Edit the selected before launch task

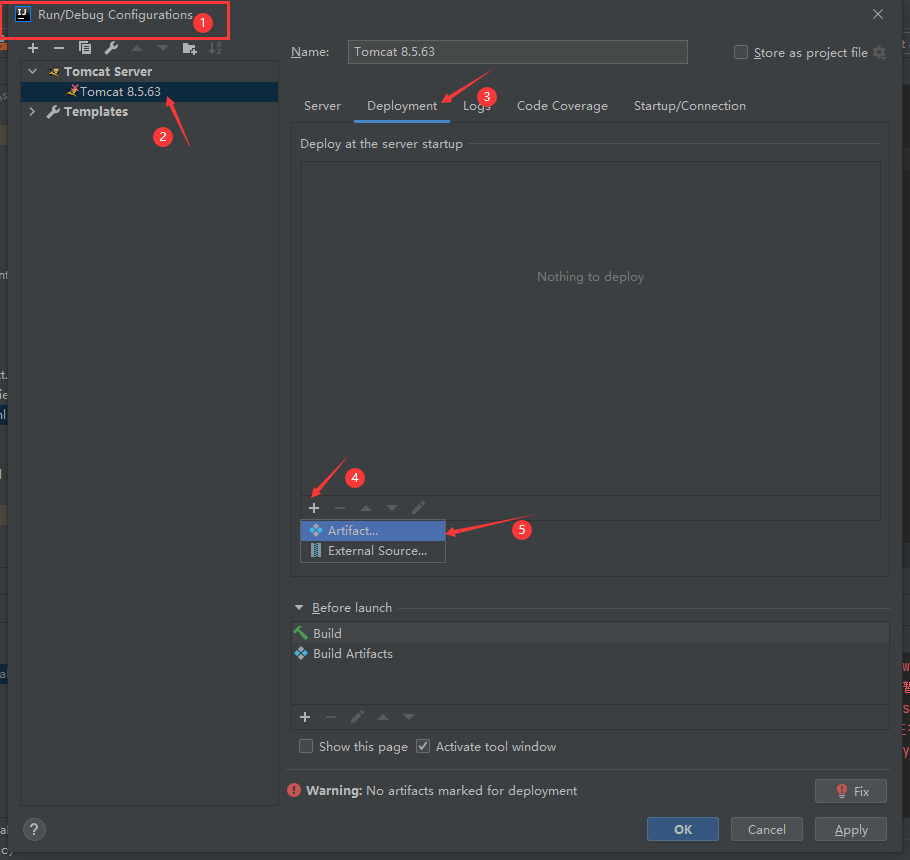(x=357, y=717)
